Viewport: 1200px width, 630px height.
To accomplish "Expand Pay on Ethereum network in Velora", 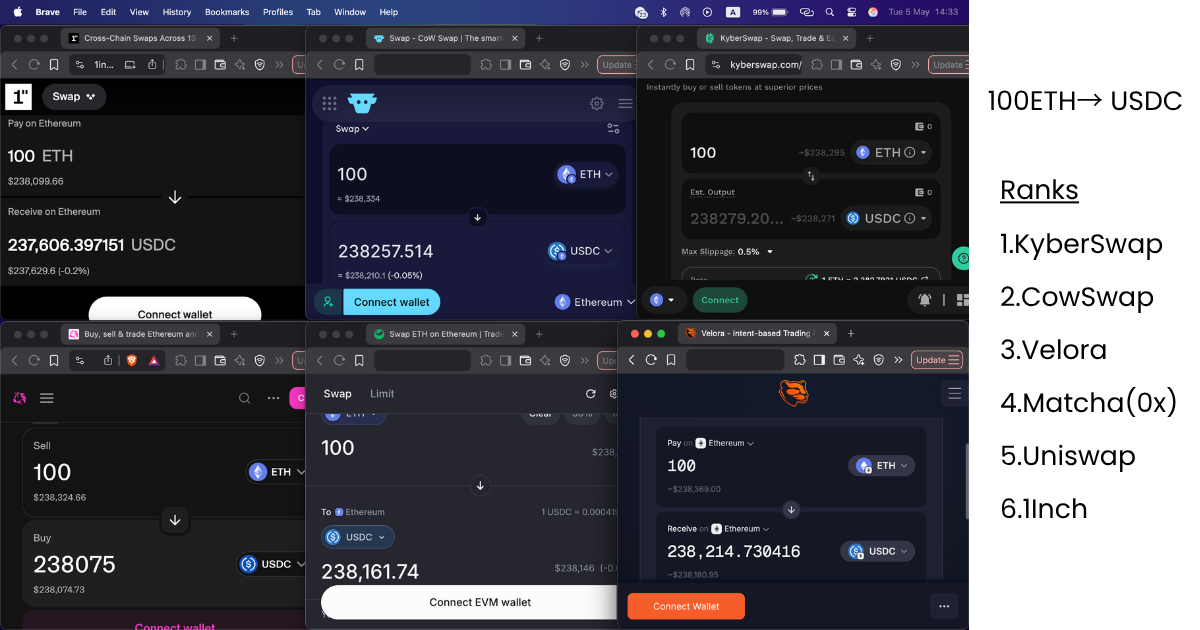I will pos(725,443).
